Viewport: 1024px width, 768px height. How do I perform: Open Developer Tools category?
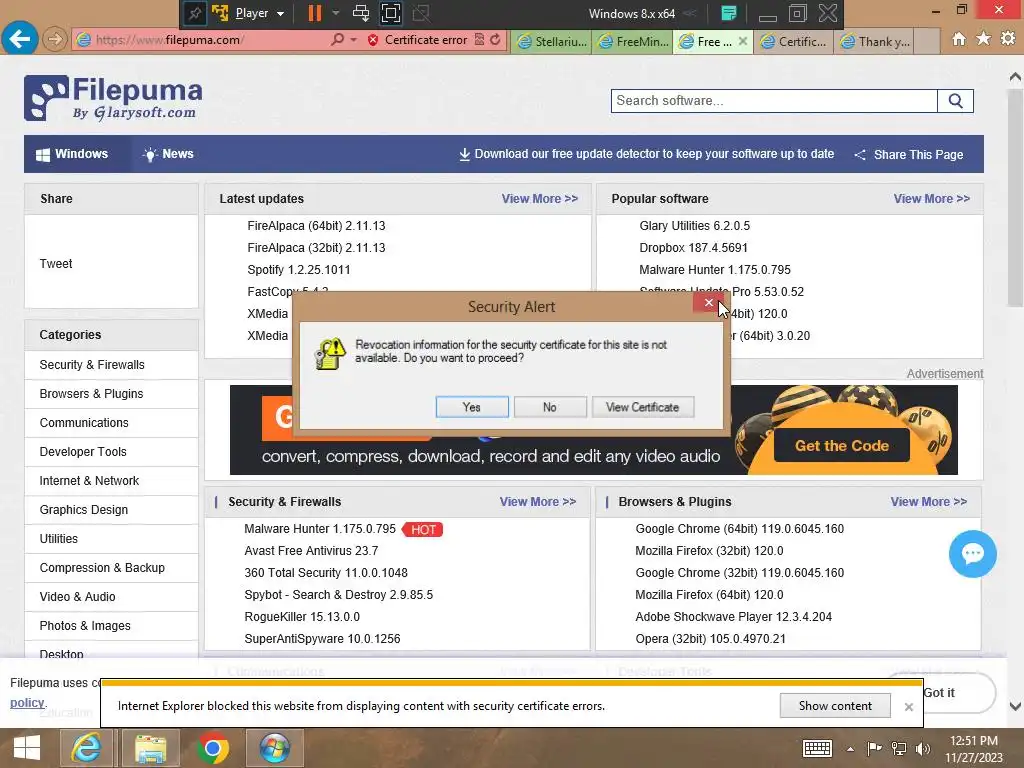point(83,452)
